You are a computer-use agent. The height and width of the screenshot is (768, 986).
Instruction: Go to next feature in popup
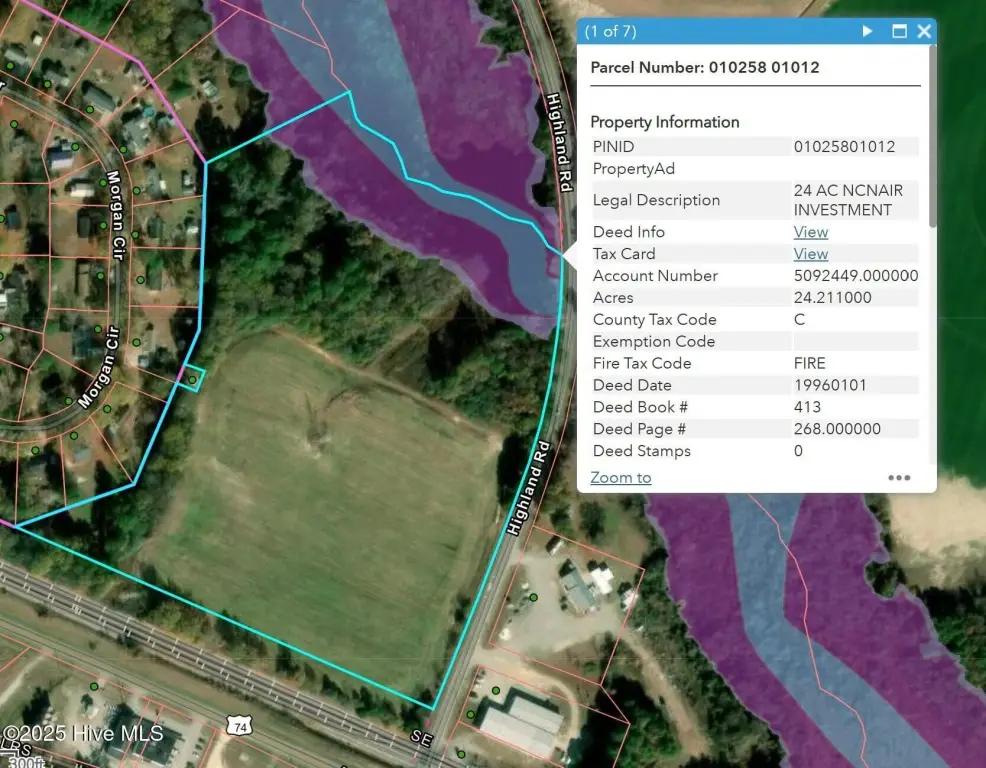(x=867, y=31)
